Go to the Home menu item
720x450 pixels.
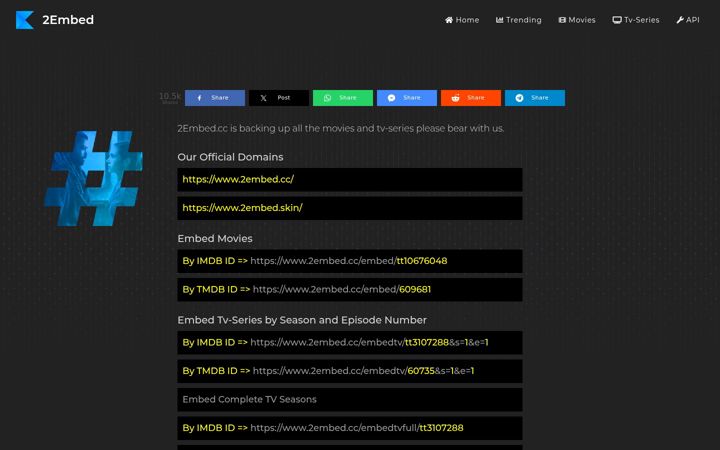462,20
